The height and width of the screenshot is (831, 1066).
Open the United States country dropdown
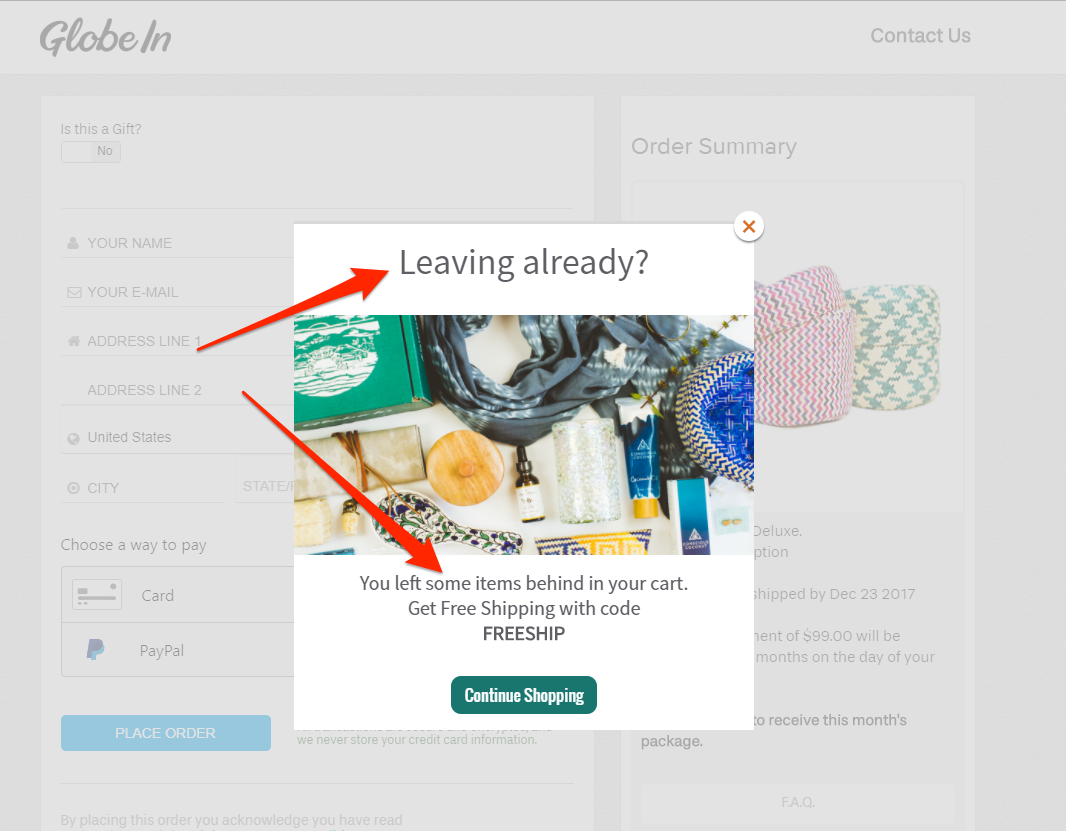click(178, 437)
